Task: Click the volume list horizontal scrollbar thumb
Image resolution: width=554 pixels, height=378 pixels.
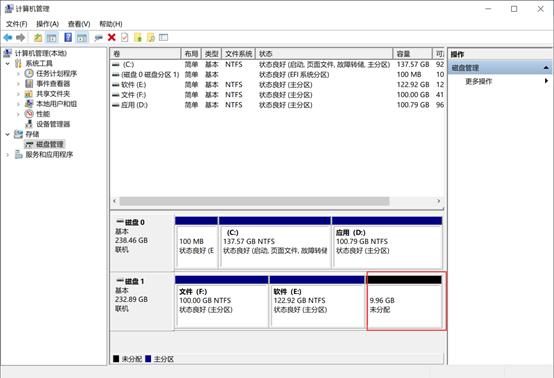Action: click(x=254, y=201)
